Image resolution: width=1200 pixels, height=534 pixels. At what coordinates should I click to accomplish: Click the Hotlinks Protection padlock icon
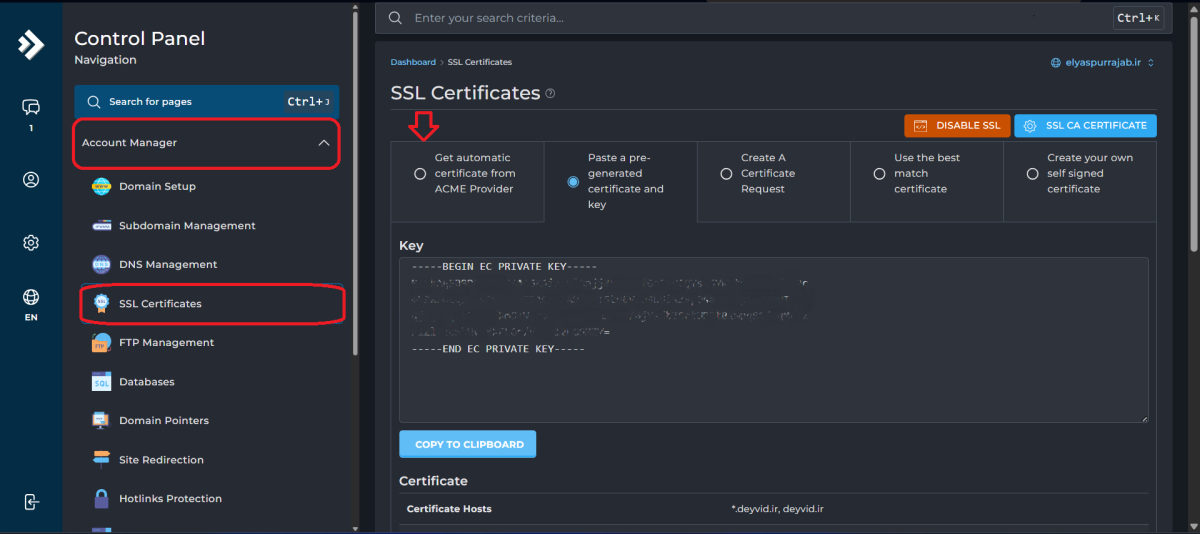click(x=101, y=498)
